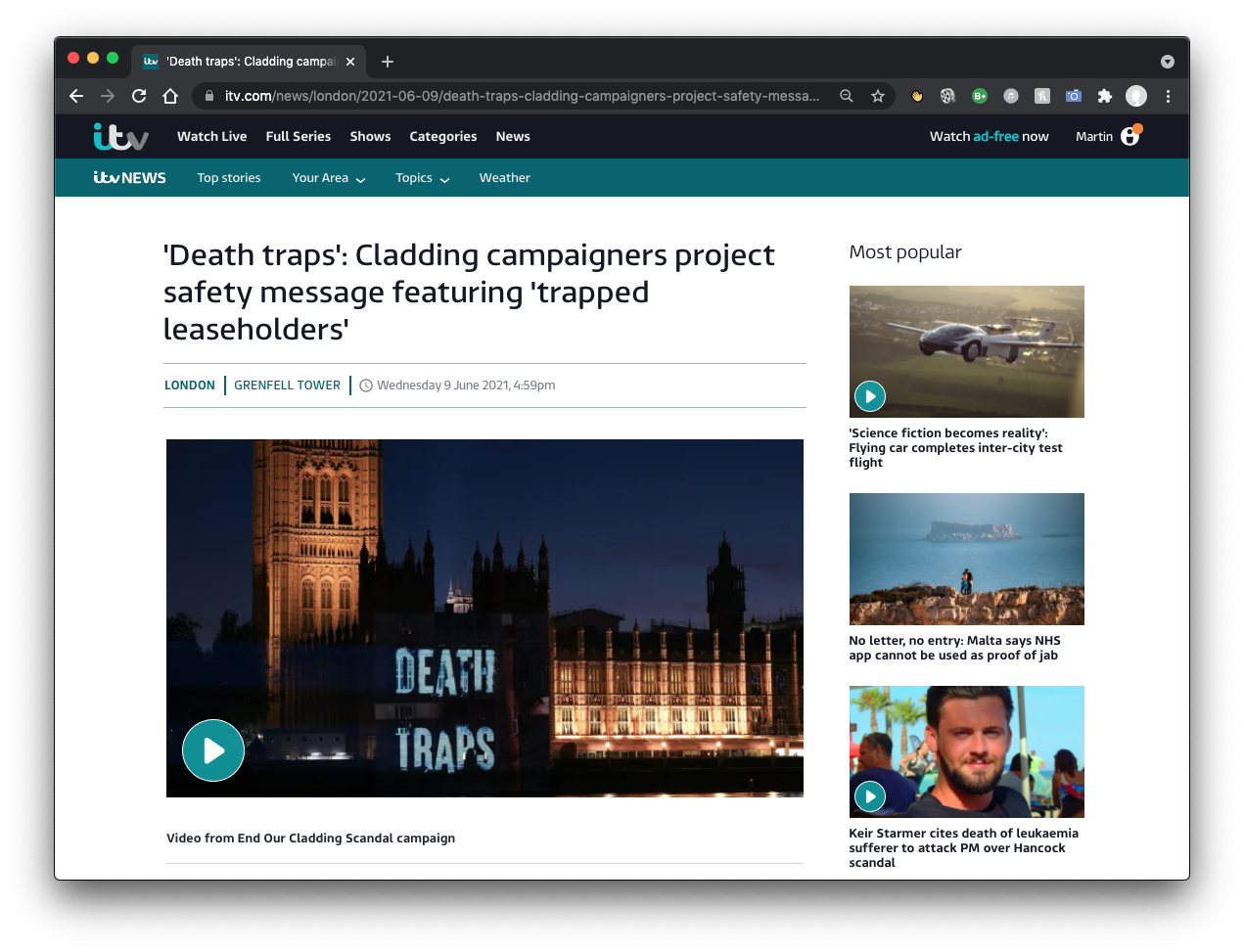Click the green B+ extension icon

coord(979,96)
